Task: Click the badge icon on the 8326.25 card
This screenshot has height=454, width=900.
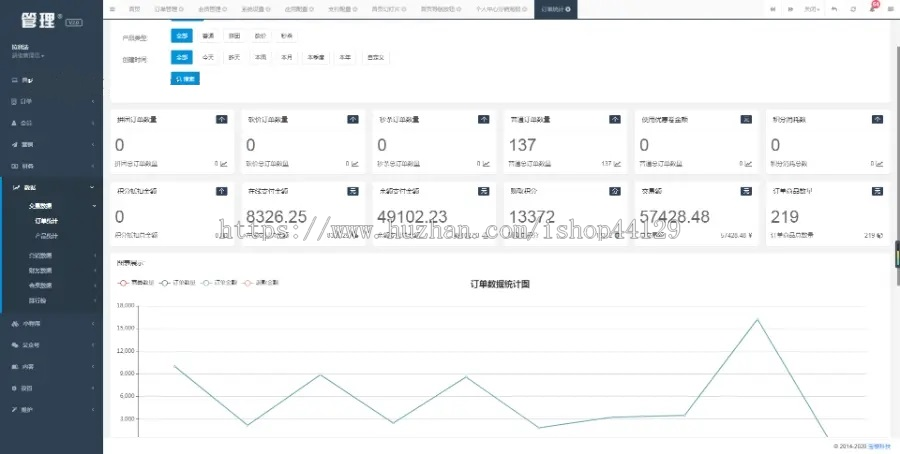Action: pos(352,191)
